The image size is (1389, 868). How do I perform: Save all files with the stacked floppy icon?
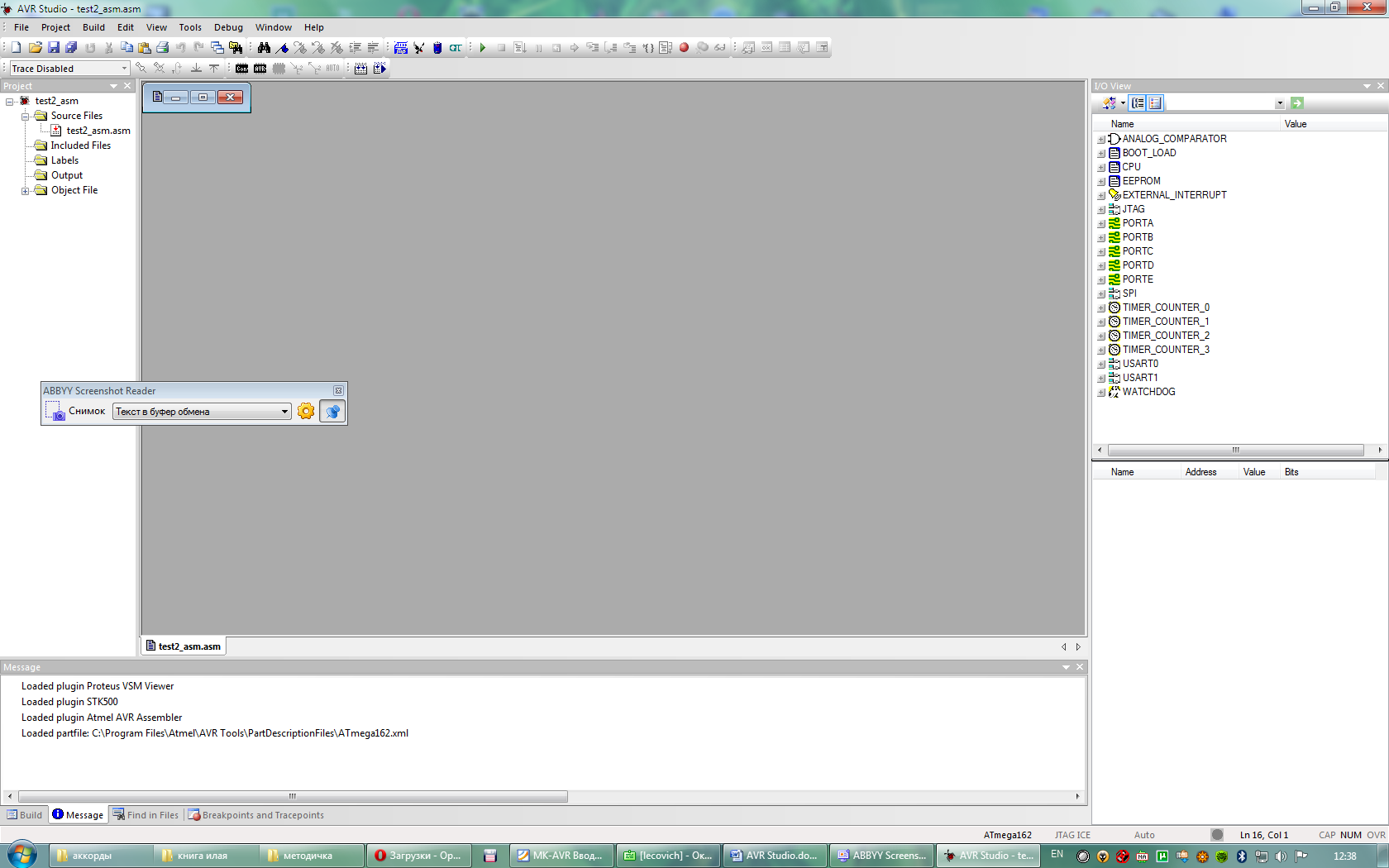[x=71, y=48]
